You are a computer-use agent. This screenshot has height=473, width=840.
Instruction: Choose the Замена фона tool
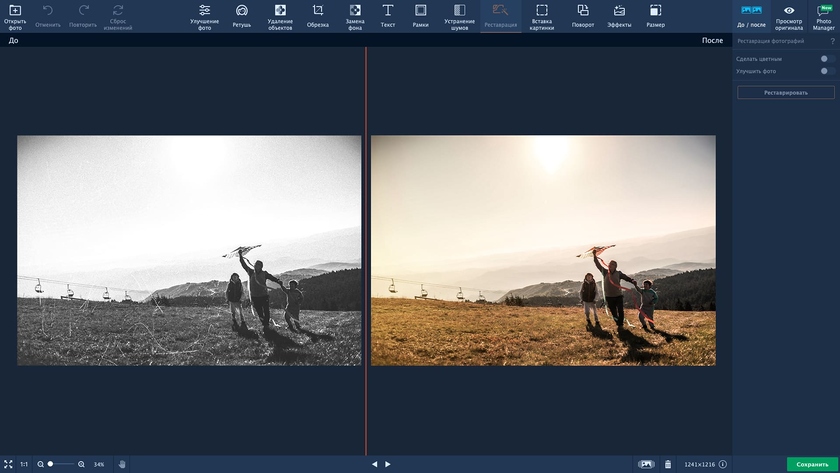coord(355,15)
